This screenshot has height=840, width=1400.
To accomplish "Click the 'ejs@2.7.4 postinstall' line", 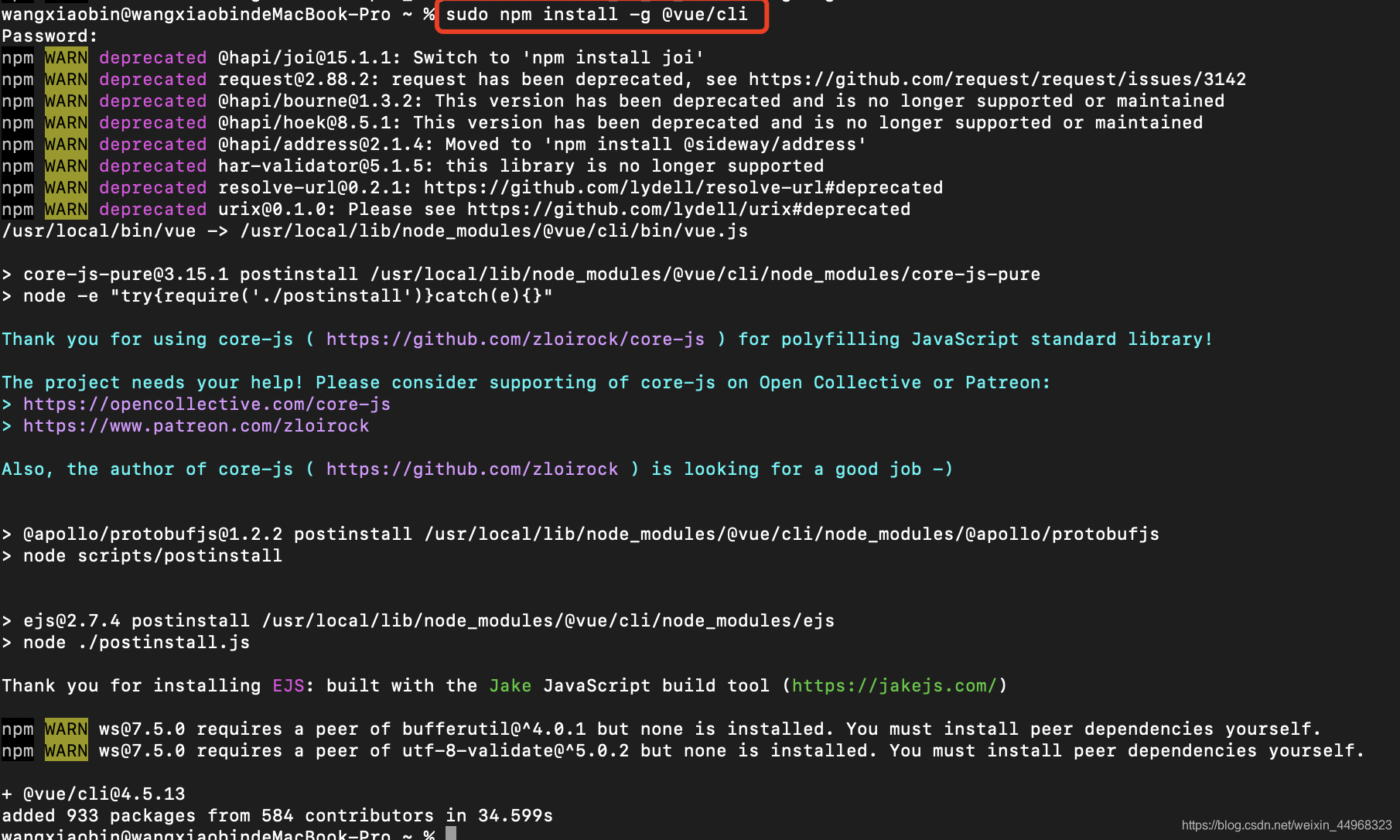I will coord(418,621).
